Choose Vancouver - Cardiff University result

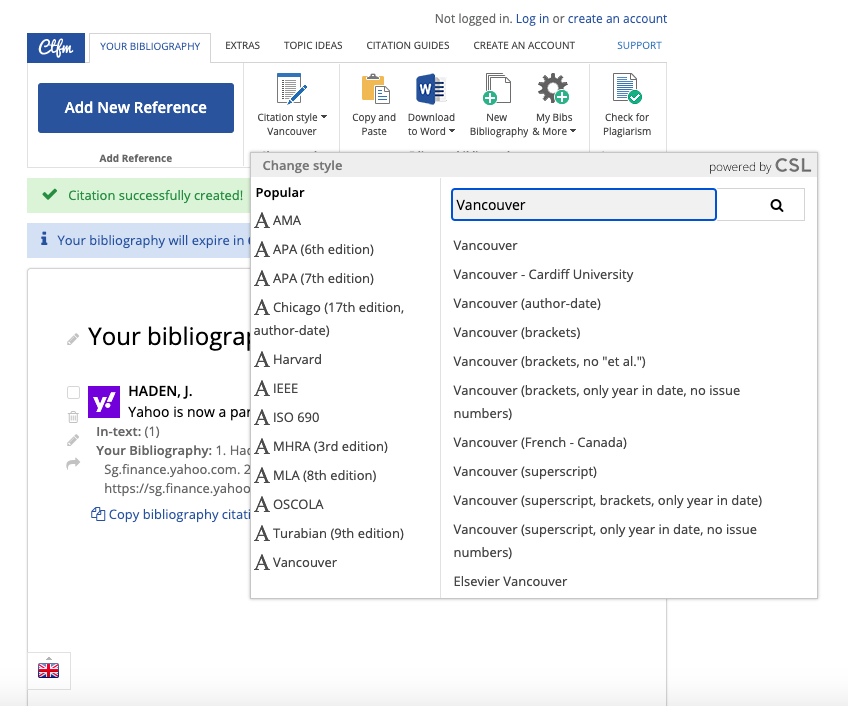[543, 275]
